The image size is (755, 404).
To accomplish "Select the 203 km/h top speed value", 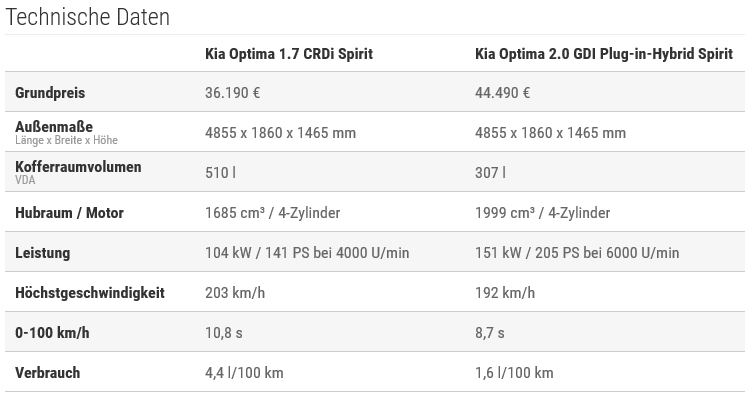I will (235, 293).
